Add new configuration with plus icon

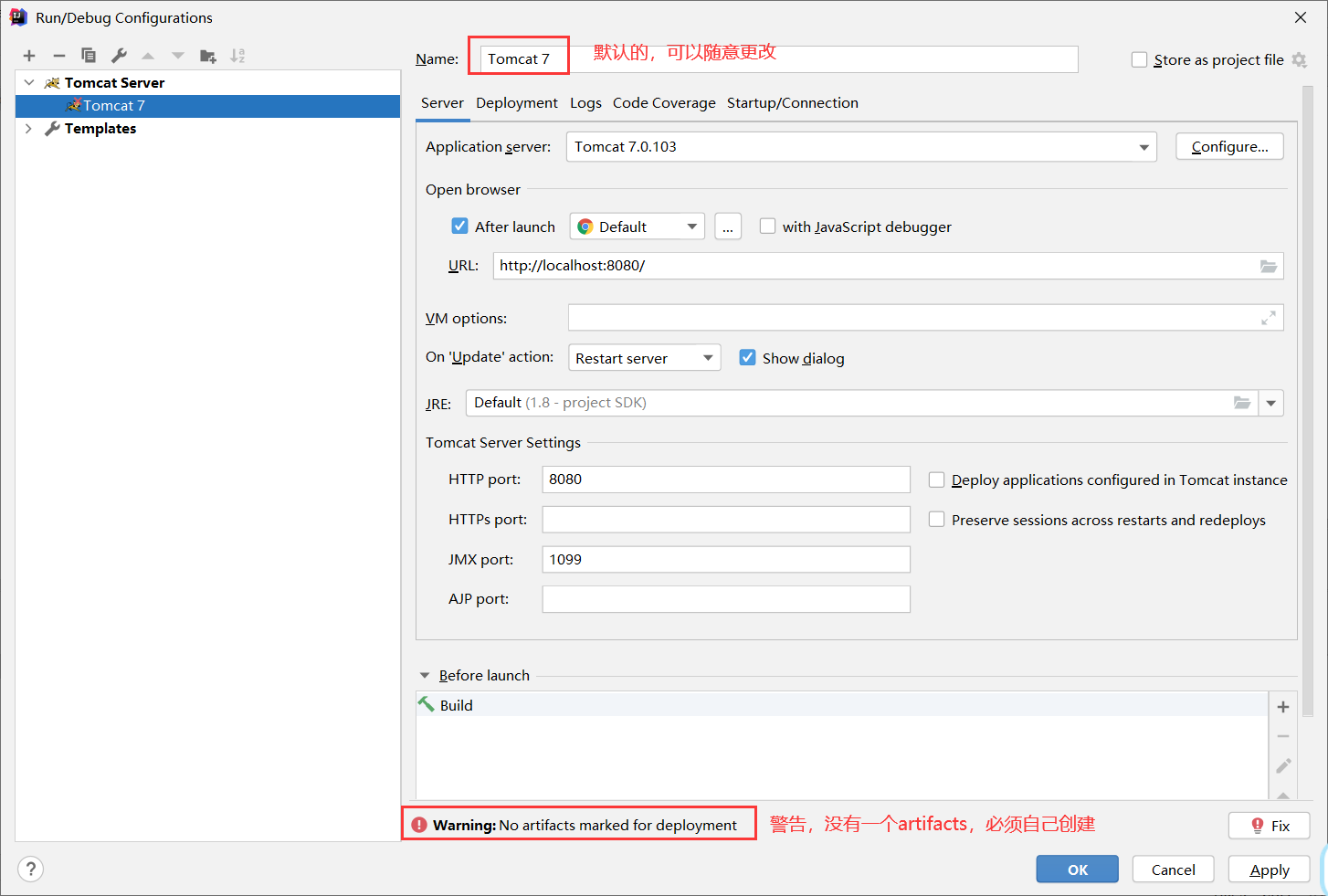tap(29, 56)
